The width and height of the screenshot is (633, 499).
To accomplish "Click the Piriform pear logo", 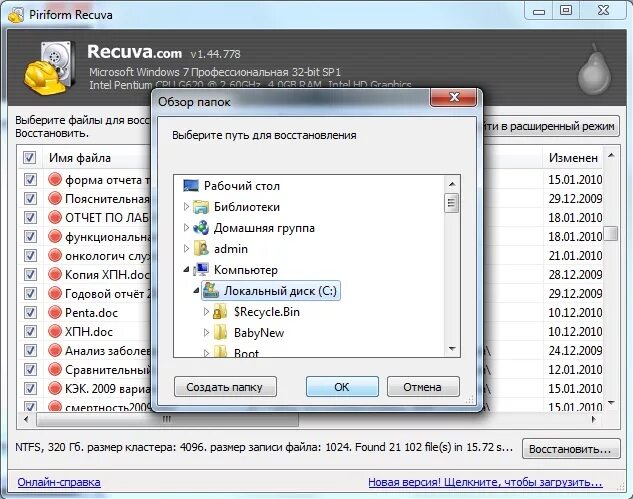I will (x=594, y=69).
